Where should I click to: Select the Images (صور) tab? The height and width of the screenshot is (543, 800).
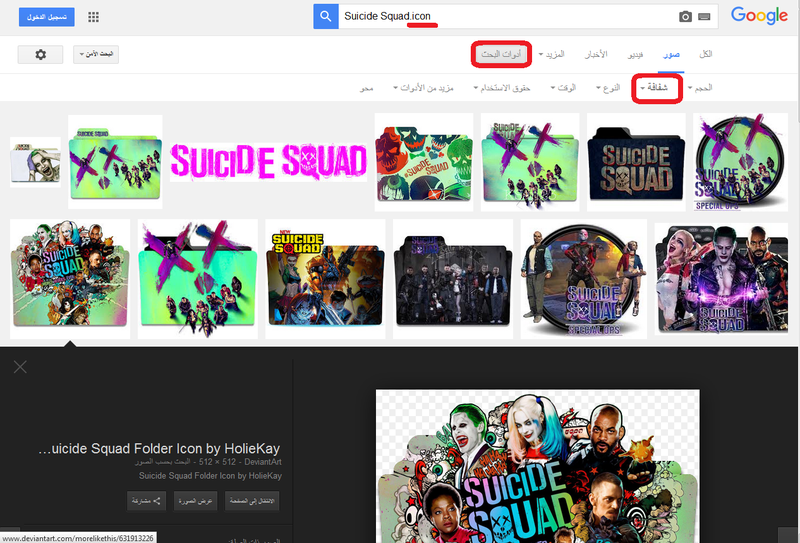pos(671,54)
